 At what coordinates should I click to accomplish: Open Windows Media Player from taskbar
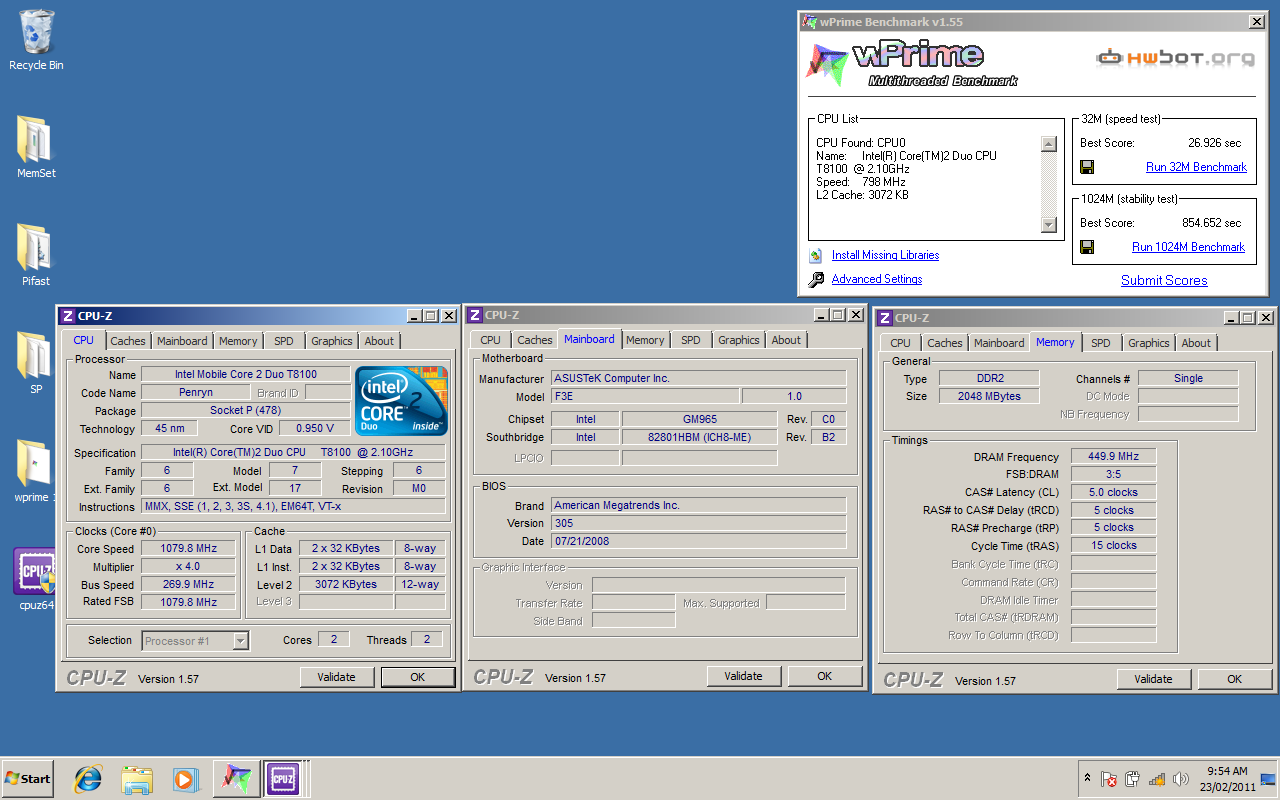click(x=185, y=779)
